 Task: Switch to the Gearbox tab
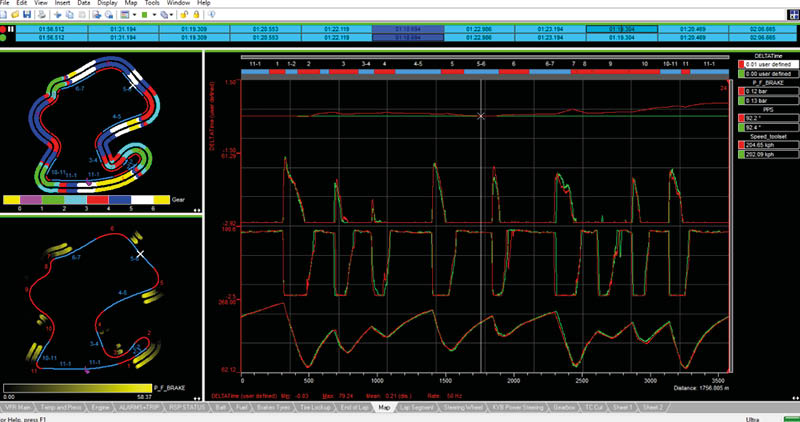(564, 407)
